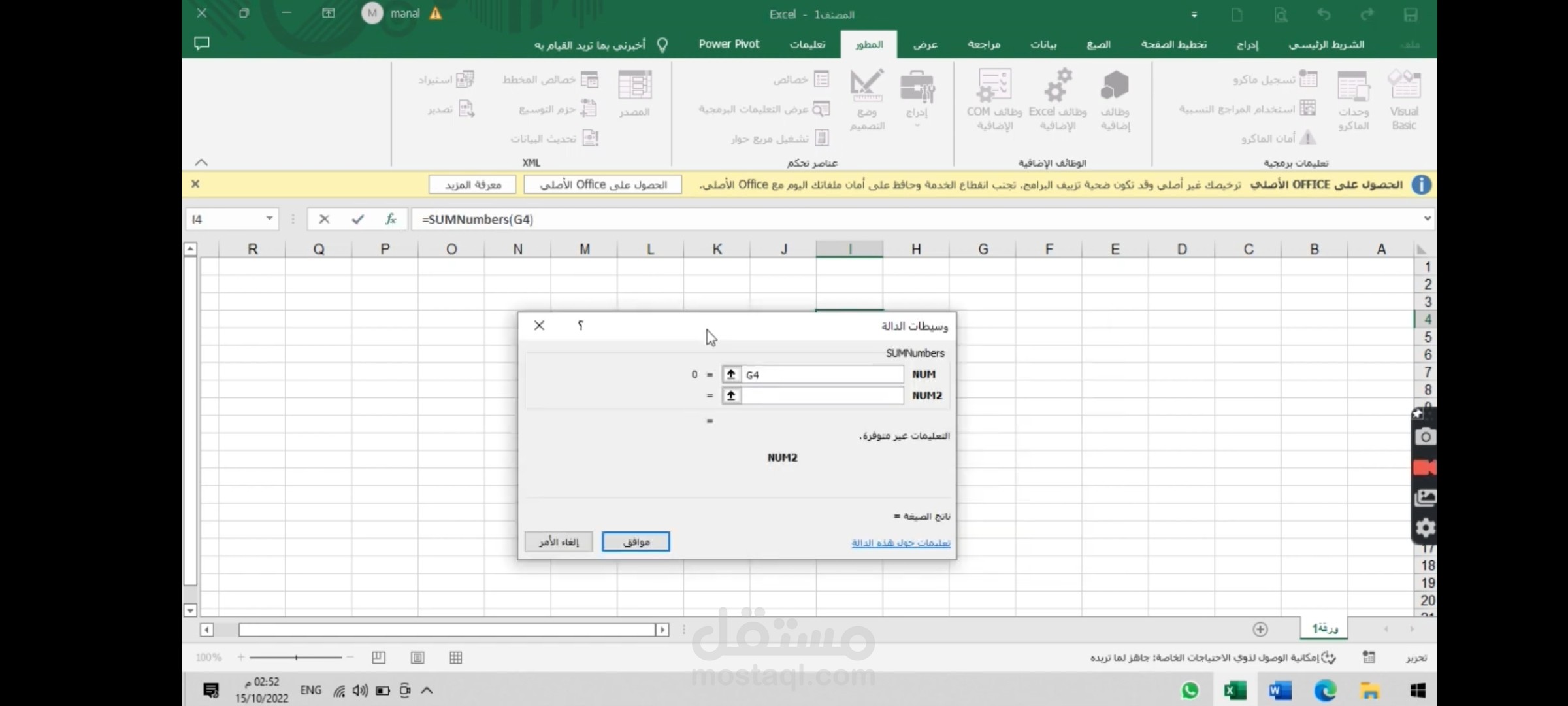Switch to the Developer (المطور) tab
The height and width of the screenshot is (706, 1568).
tap(869, 44)
